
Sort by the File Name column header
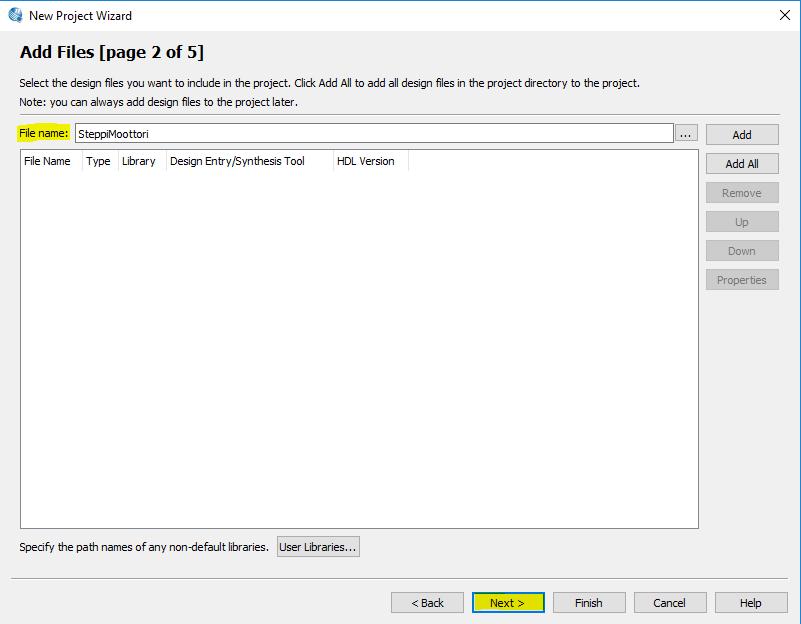point(51,161)
